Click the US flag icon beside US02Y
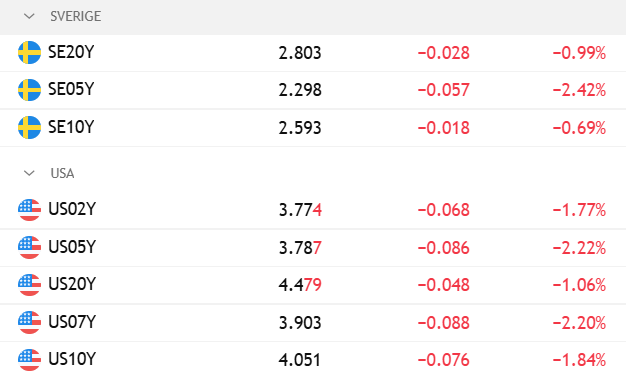 point(30,210)
